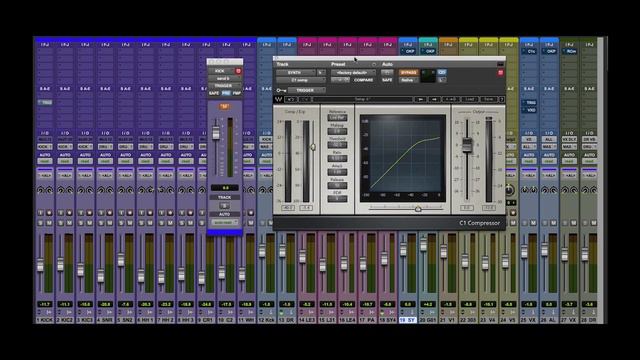Record-enable track 1 KICK
Screen dimensions: 640x360
coord(49,213)
